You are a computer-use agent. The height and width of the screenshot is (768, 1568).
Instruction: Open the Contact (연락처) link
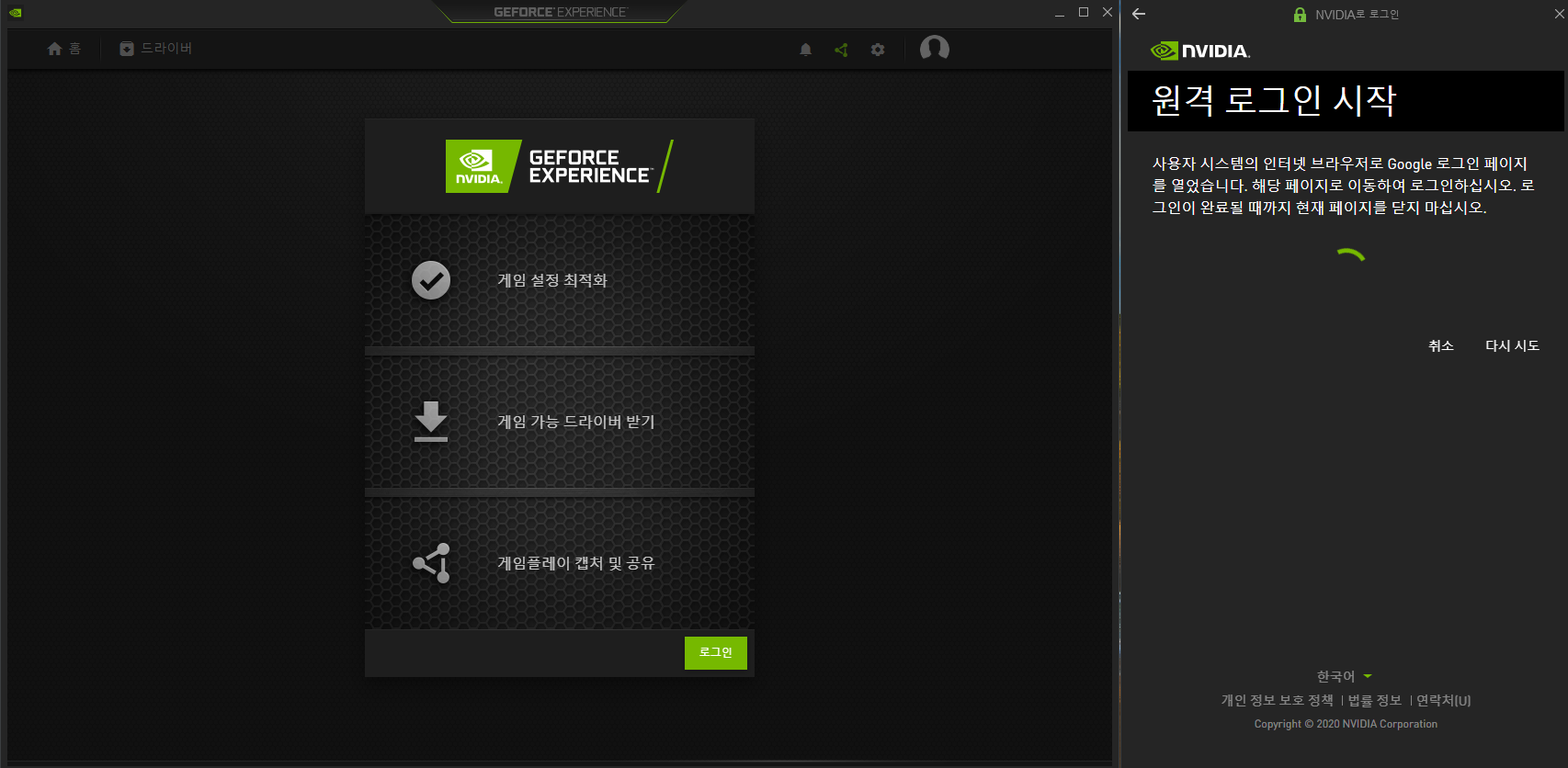(1444, 700)
